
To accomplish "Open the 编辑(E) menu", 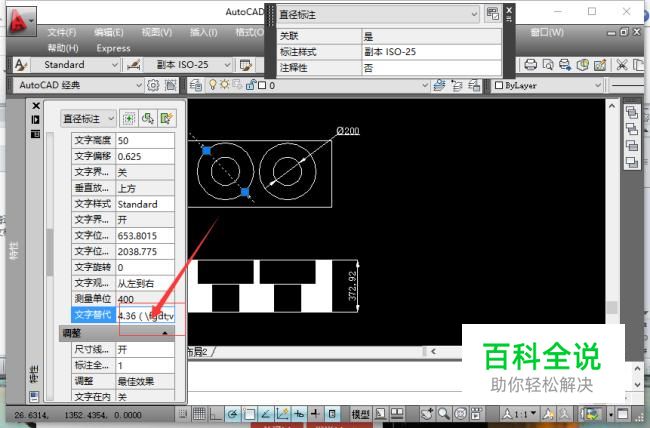I will tap(109, 32).
